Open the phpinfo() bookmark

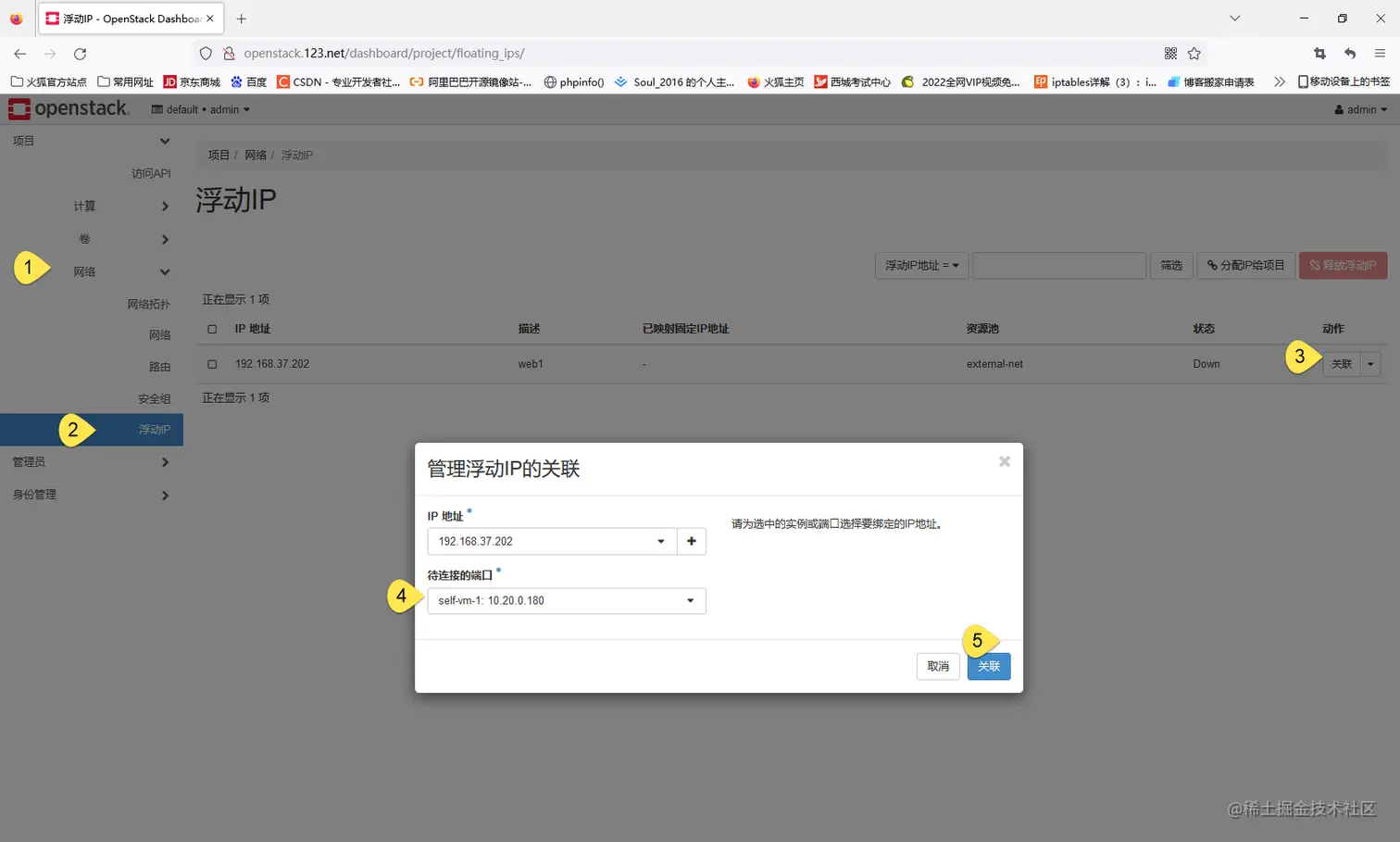573,82
